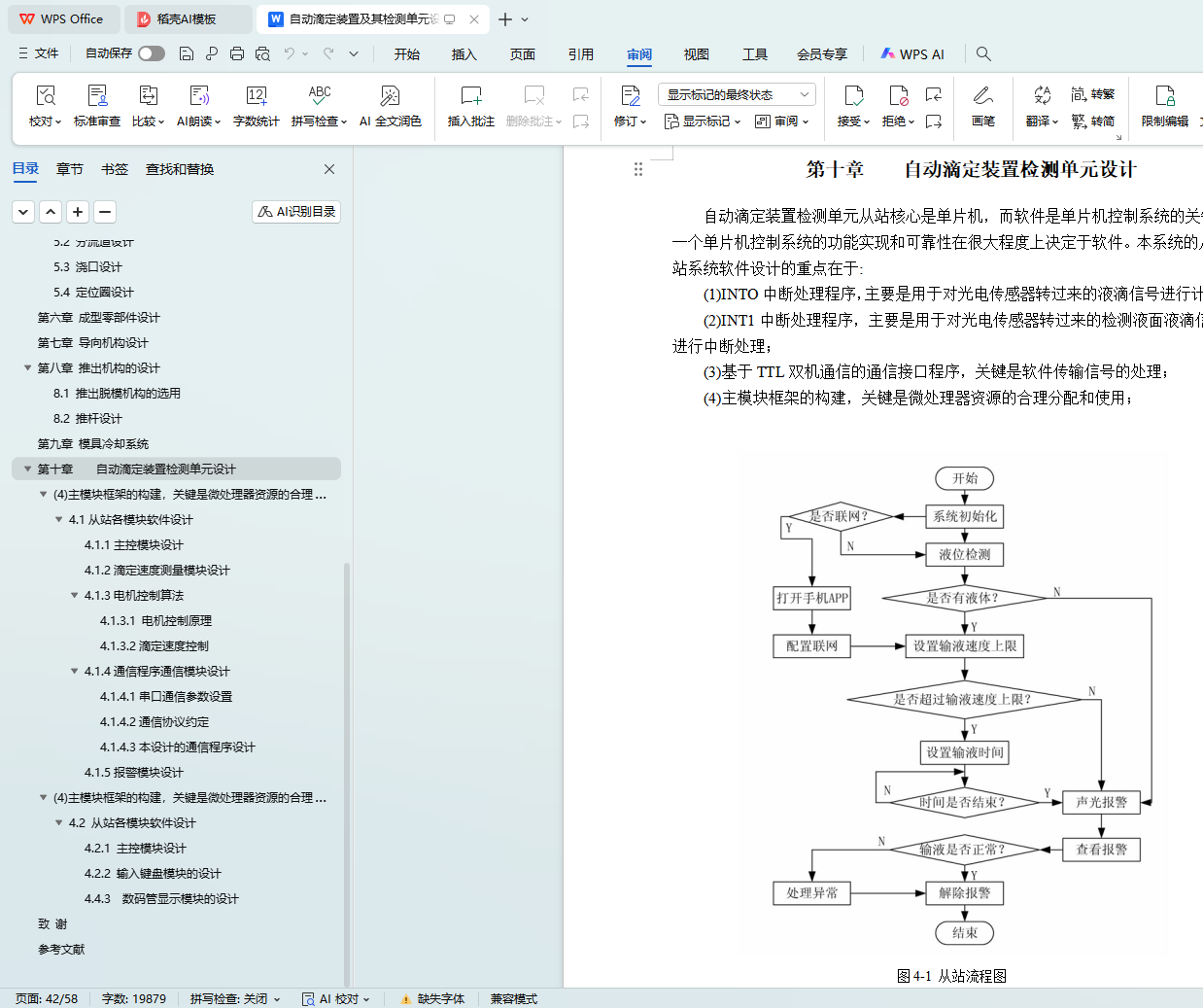
Task: Click the 限制编辑 restrict editing icon
Action: pos(1164,96)
